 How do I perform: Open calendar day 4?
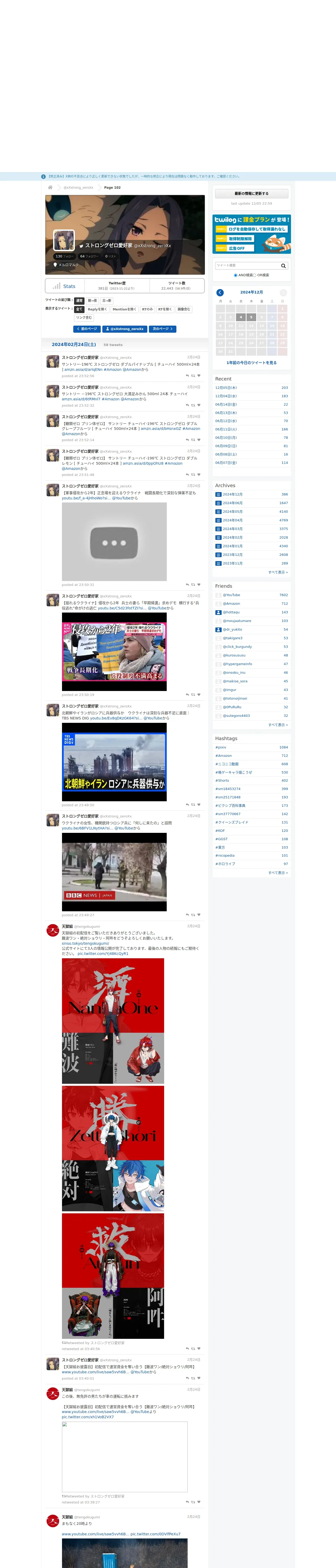241,317
